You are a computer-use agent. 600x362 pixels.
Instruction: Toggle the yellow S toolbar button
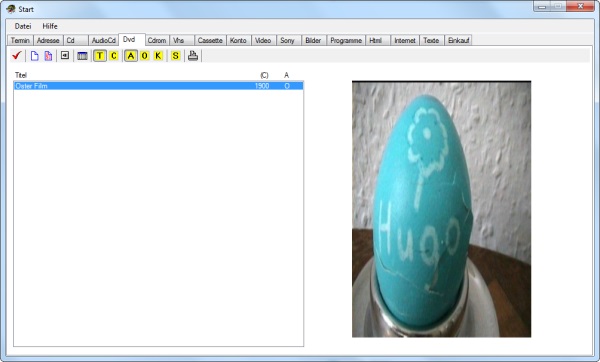point(176,56)
